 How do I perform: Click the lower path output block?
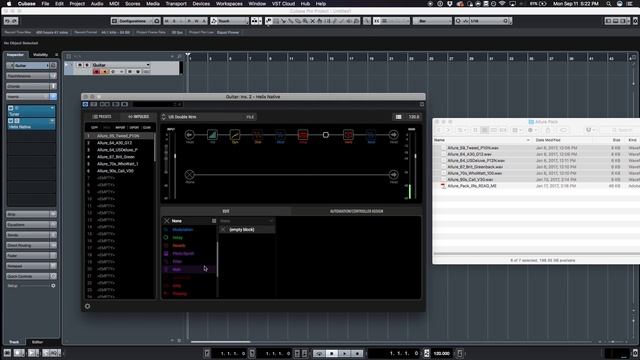pyautogui.click(x=393, y=175)
